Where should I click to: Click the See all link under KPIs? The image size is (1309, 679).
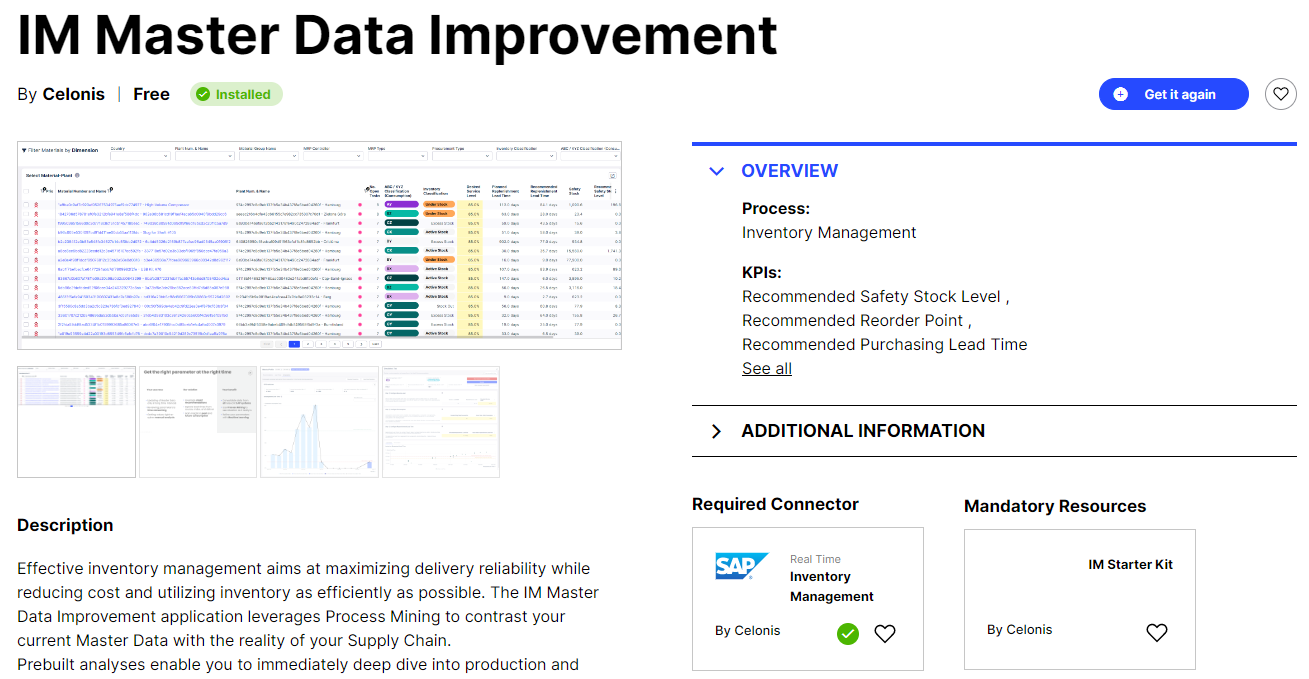coord(766,368)
